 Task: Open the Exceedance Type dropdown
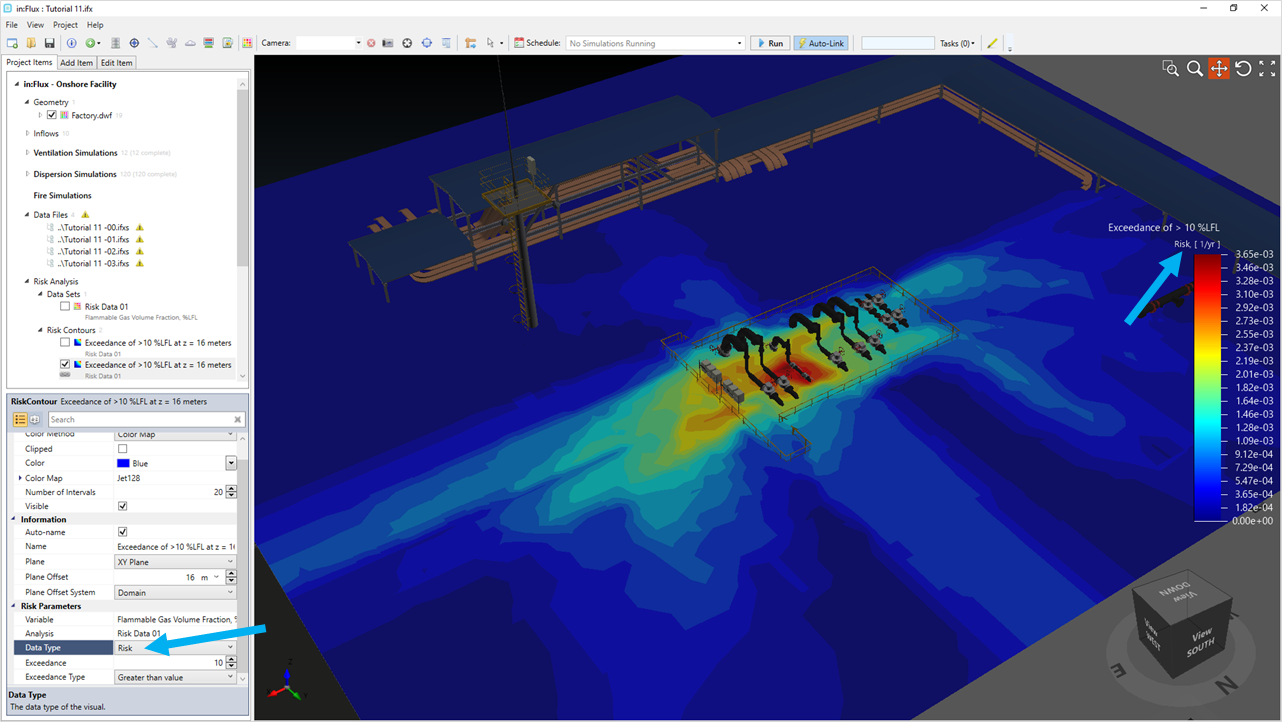pos(231,677)
